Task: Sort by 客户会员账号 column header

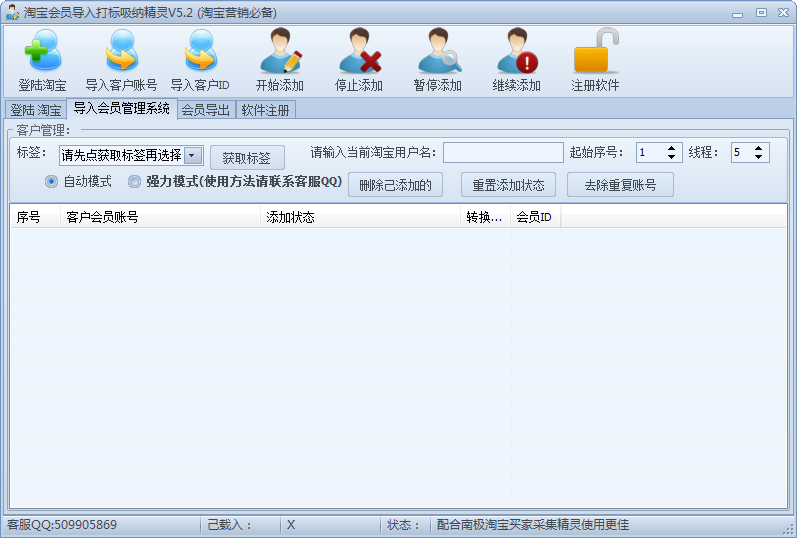Action: [x=161, y=217]
